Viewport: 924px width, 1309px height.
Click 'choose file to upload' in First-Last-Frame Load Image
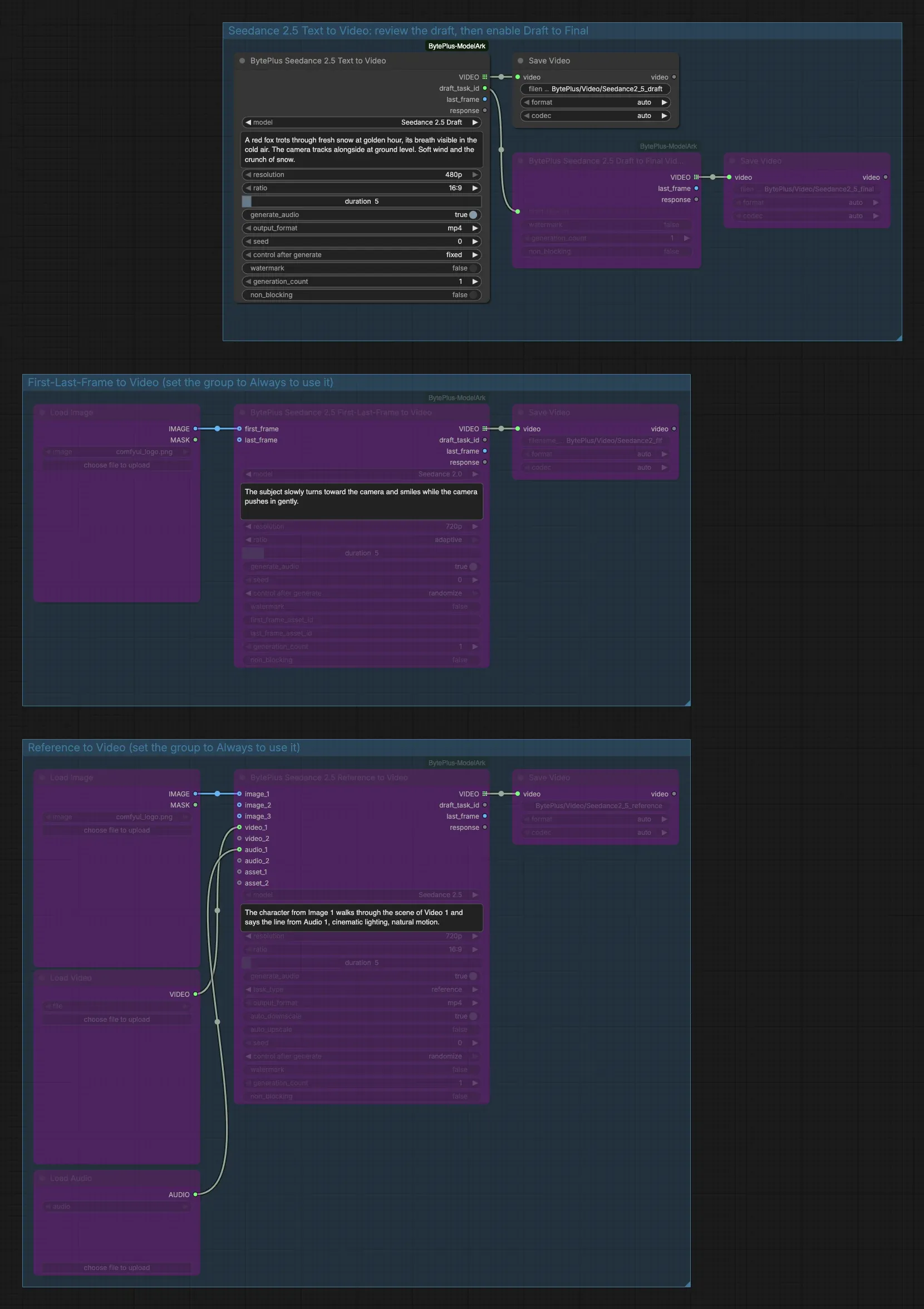(117, 465)
